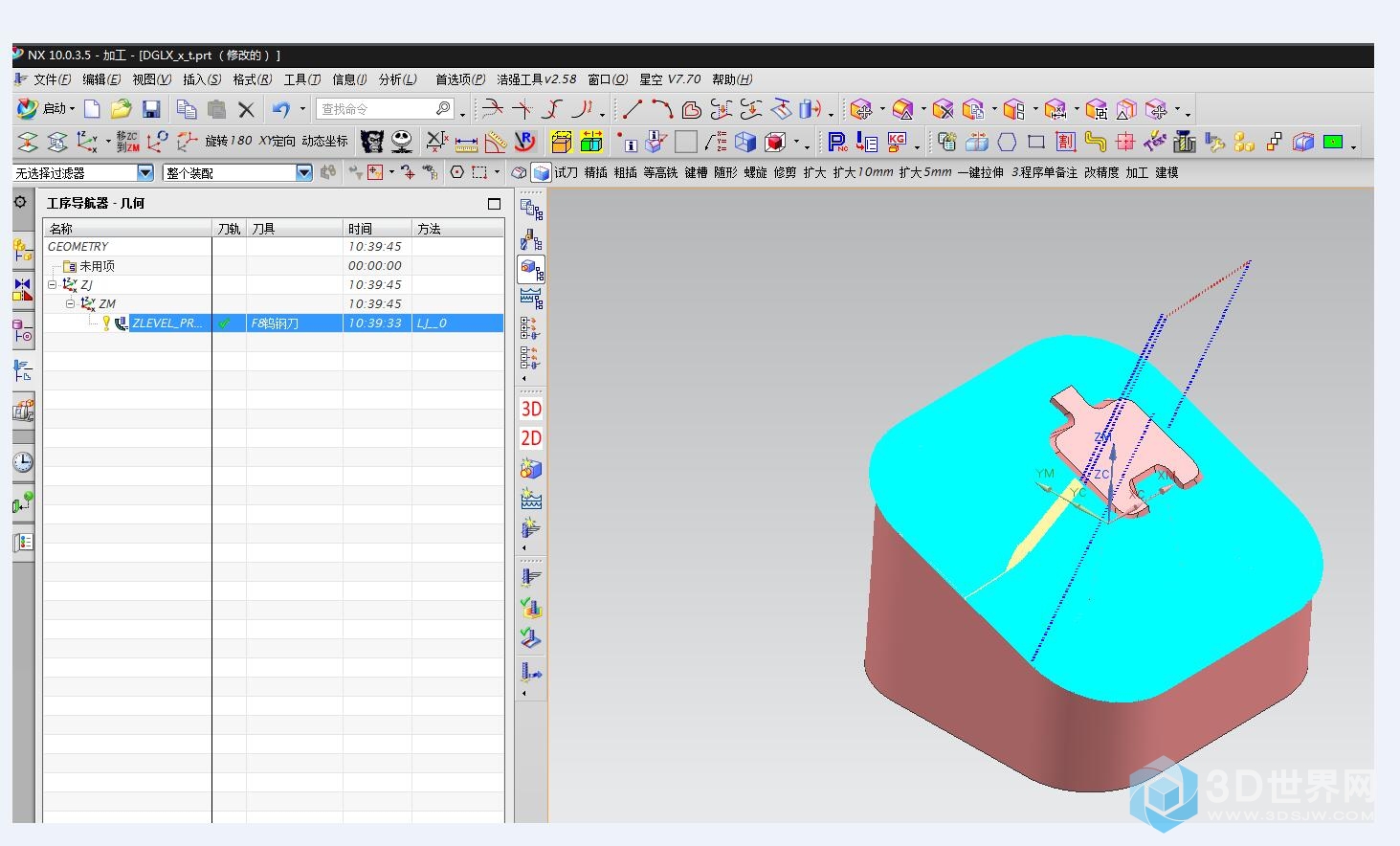
Task: Open the 文件(F) menu
Action: (52, 79)
